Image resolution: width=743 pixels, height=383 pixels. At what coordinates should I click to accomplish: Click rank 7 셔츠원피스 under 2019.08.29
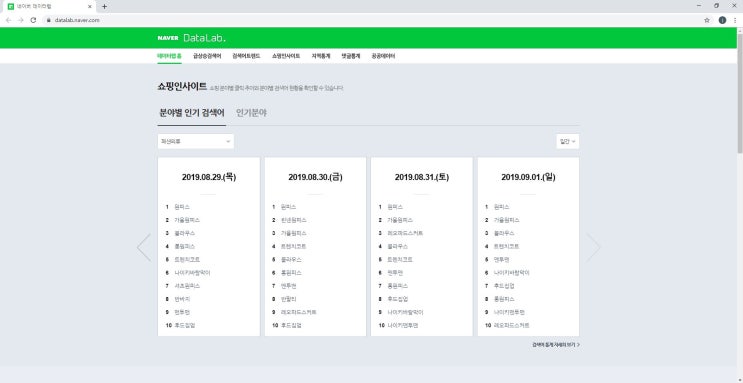tap(187, 286)
